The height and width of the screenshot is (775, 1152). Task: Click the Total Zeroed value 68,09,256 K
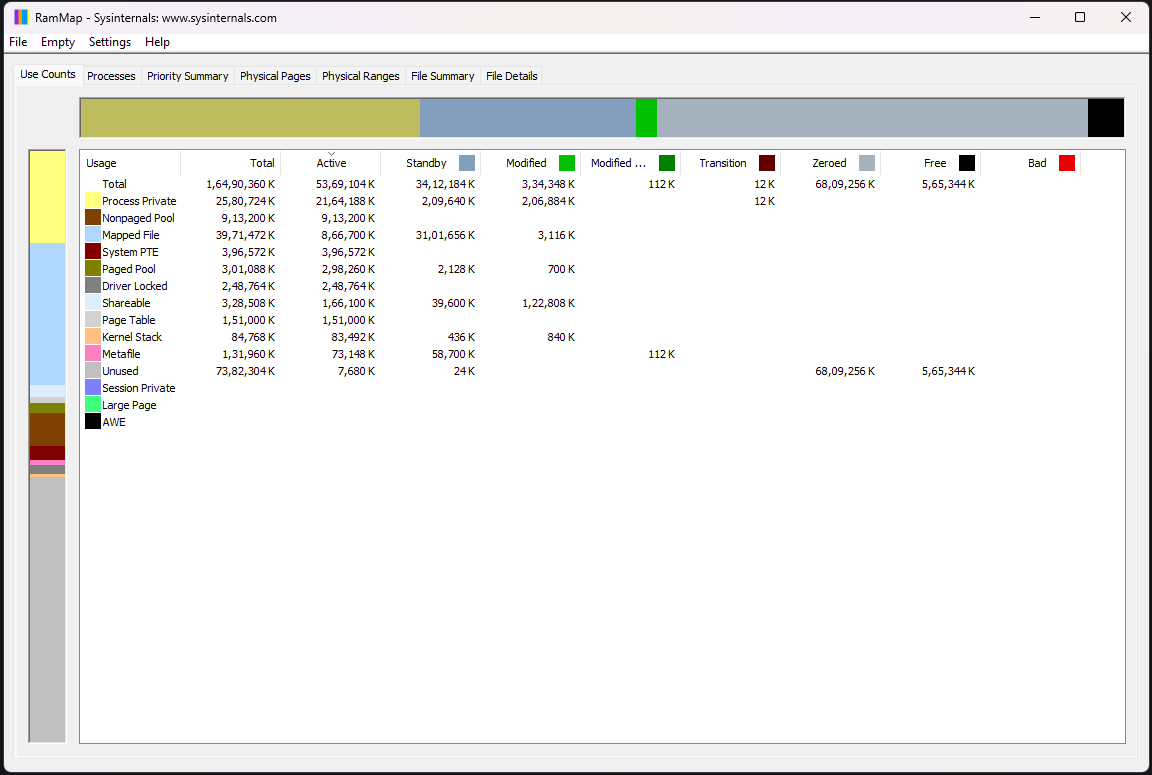pyautogui.click(x=845, y=184)
